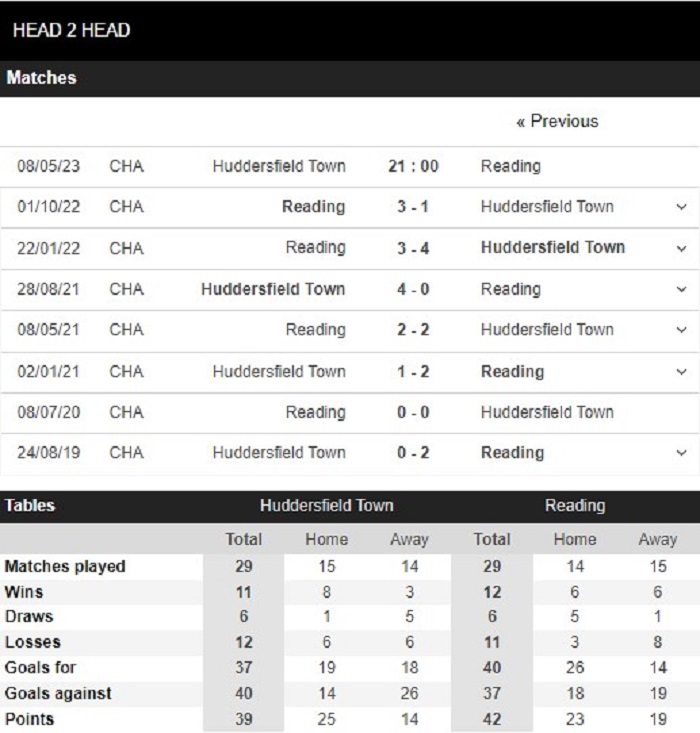Open Huddersfield Town in upcoming 08/05/23 fixture
The image size is (700, 733).
point(279,166)
